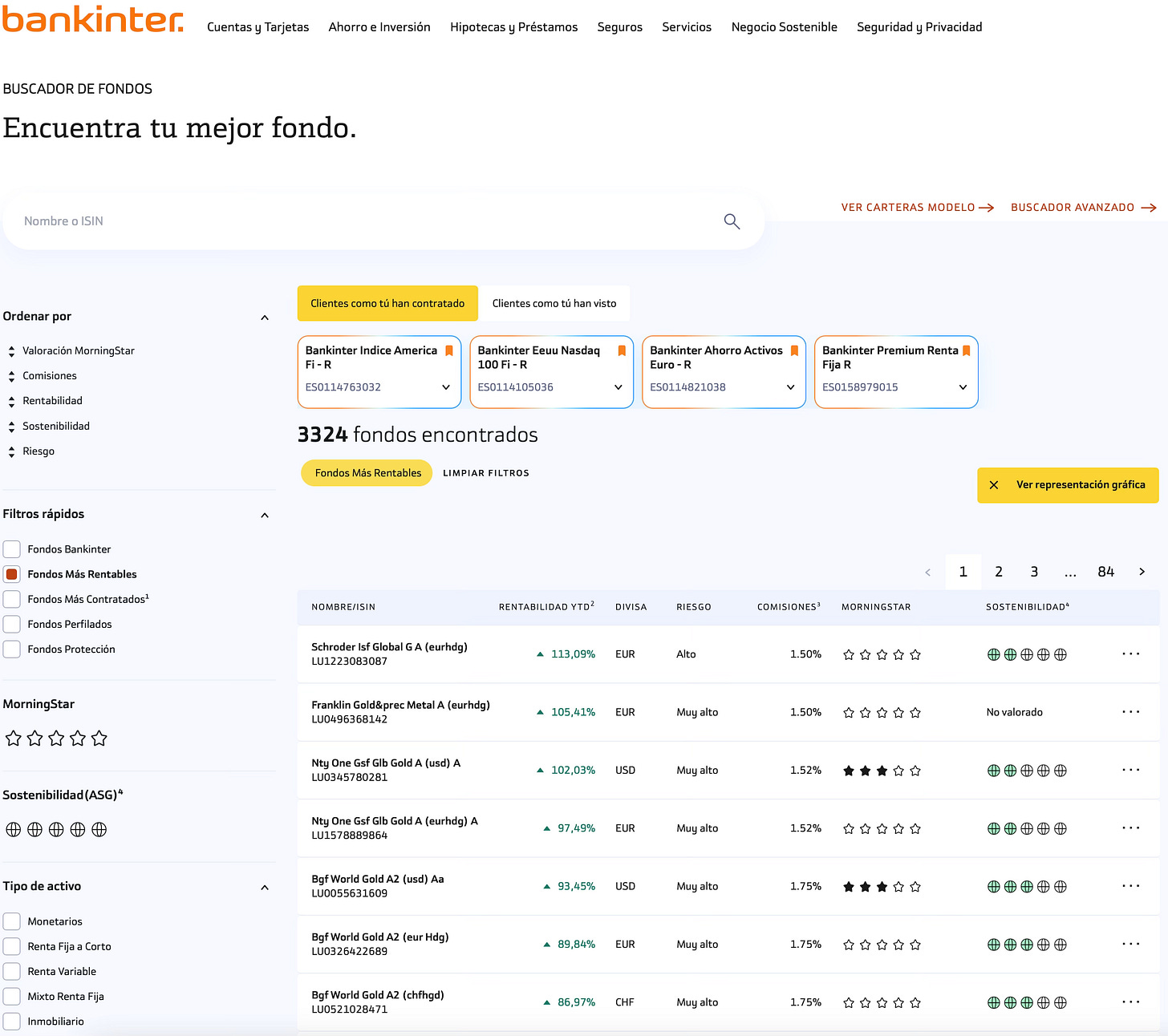Click bookmark icon on Bankinter Indice America card
Viewport: 1168px width, 1036px height.
(449, 350)
